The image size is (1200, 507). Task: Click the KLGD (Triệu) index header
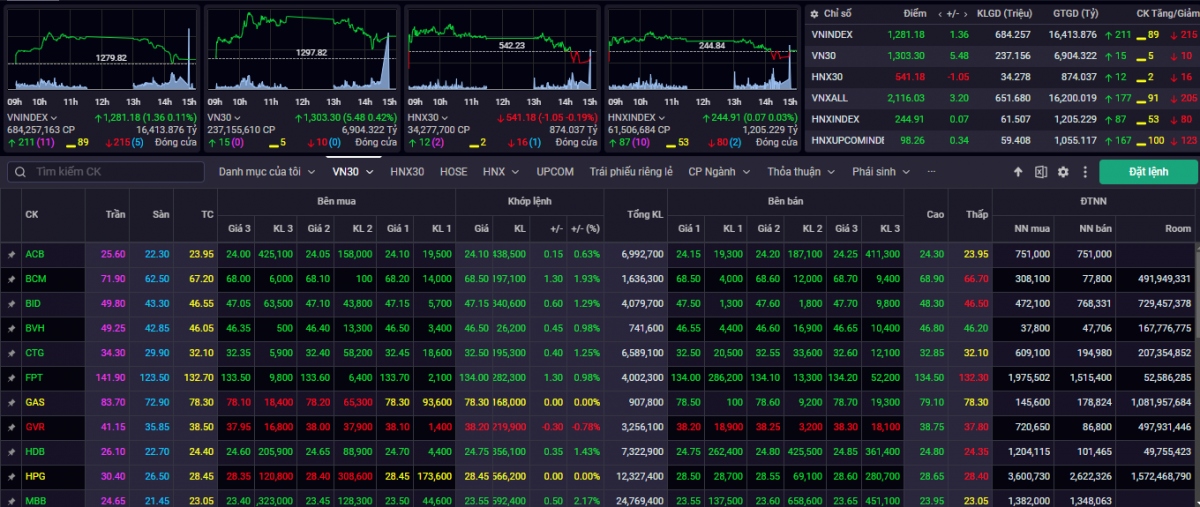point(1007,14)
